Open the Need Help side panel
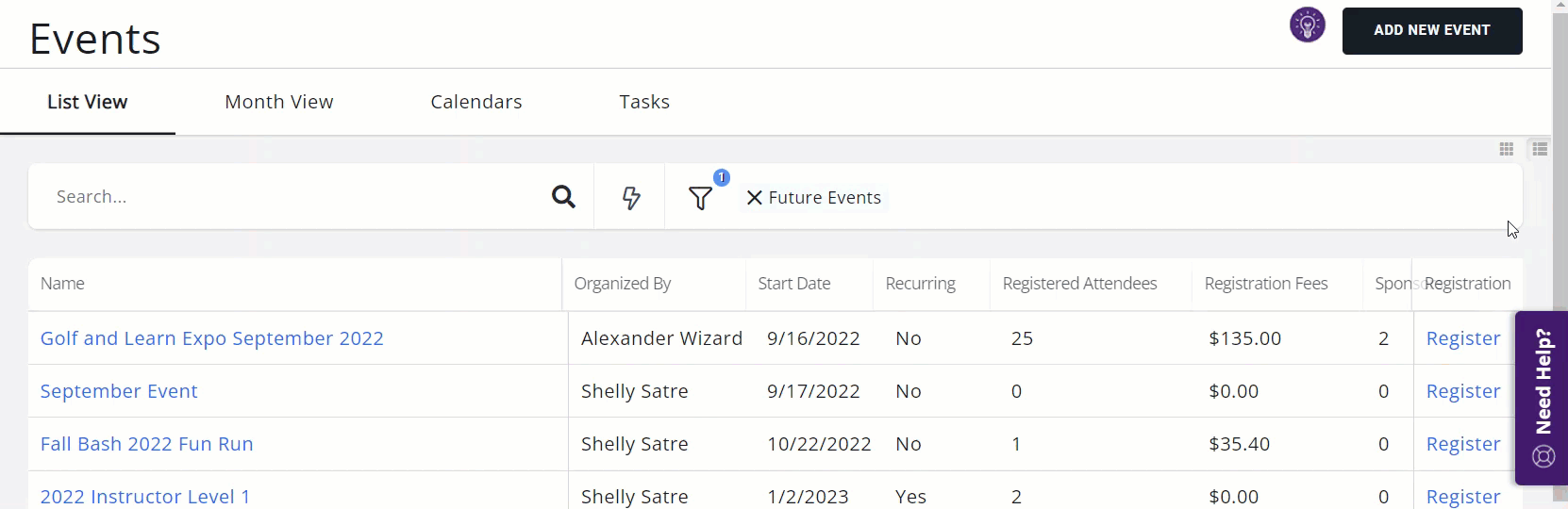 (x=1543, y=397)
